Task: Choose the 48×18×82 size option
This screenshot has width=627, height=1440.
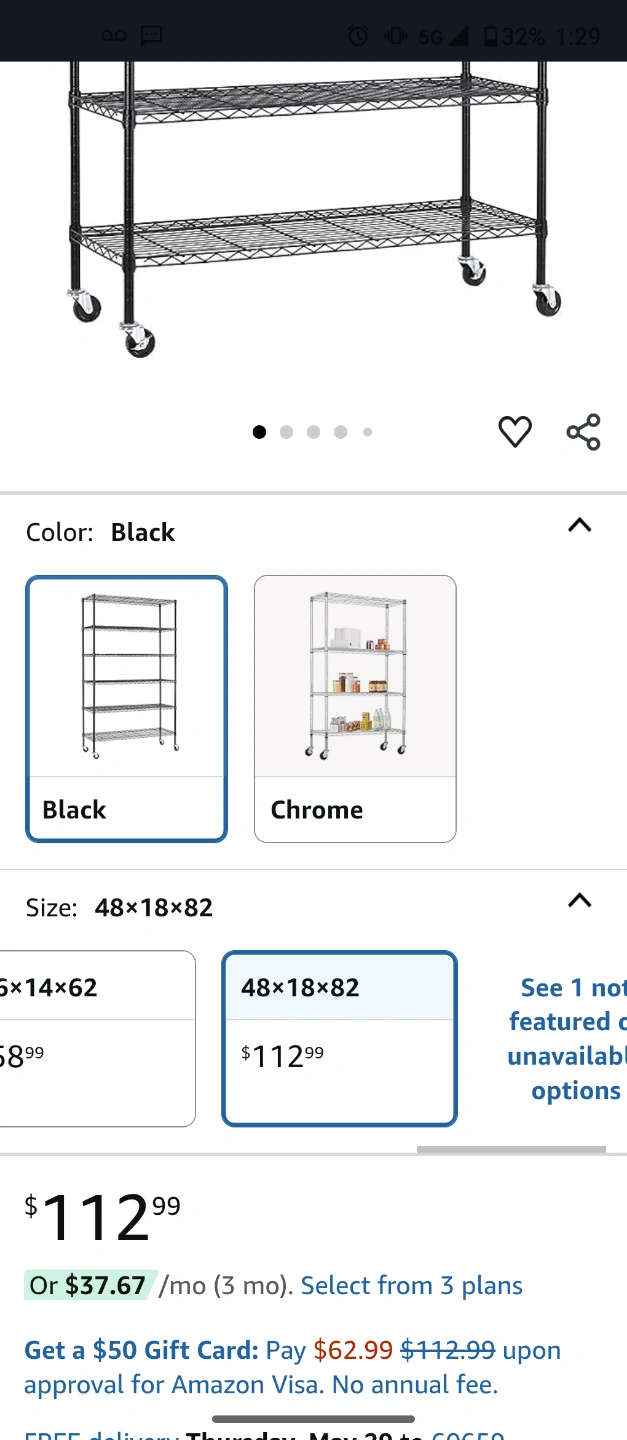Action: [340, 1038]
